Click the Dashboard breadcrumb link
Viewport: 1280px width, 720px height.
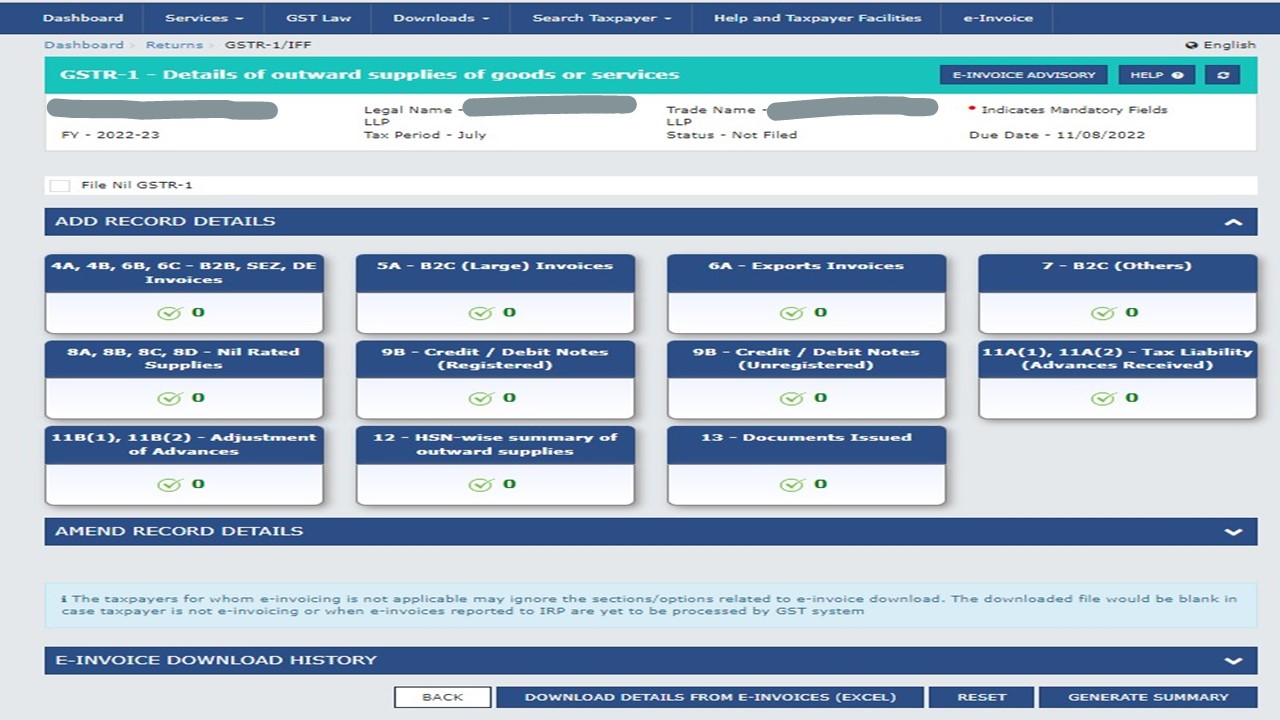[84, 45]
